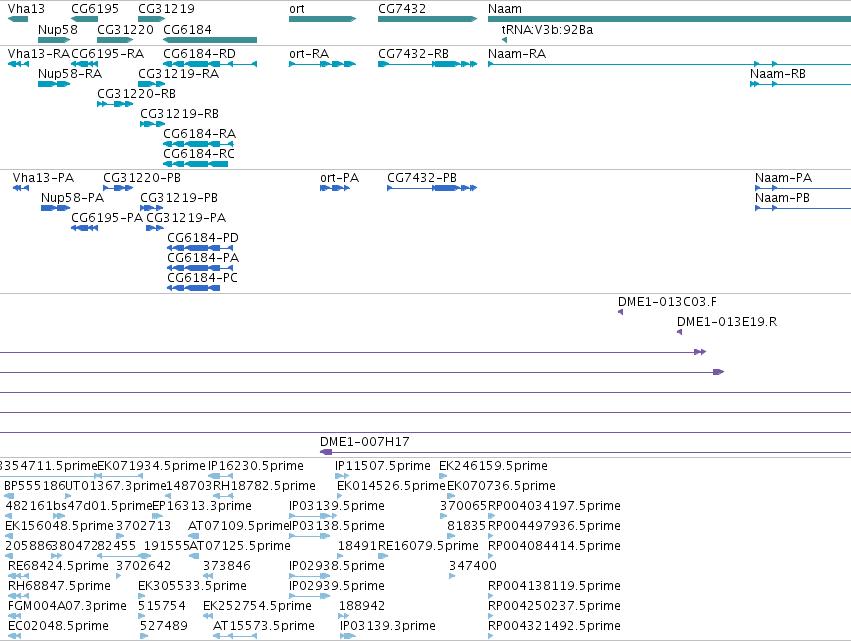This screenshot has width=851, height=641.
Task: Open transcript CG6195-RA
Action: coord(107,54)
